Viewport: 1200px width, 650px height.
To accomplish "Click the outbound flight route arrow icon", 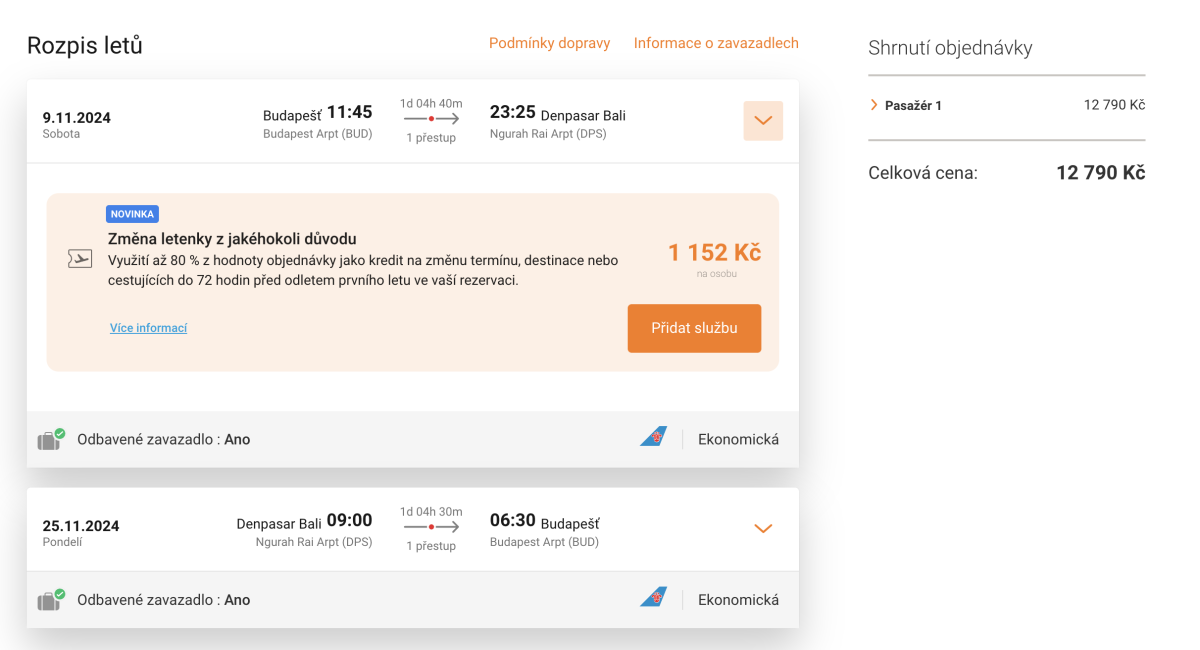I will pos(431,119).
